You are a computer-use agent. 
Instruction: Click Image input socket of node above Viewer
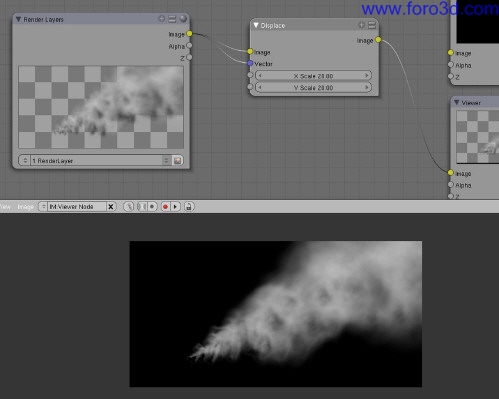pos(451,53)
